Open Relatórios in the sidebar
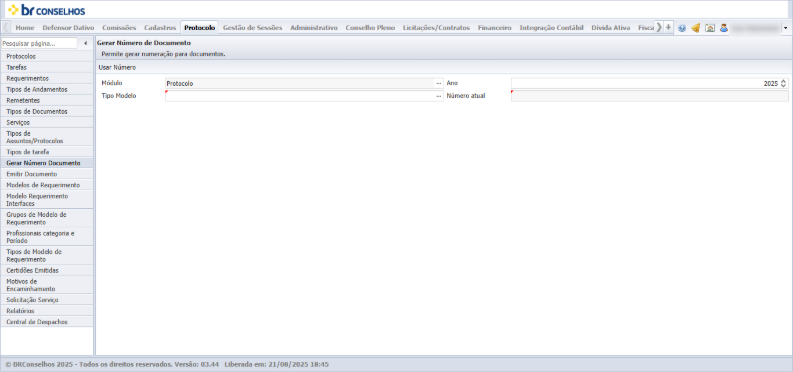Screen dimensions: 793x372 pos(47,311)
